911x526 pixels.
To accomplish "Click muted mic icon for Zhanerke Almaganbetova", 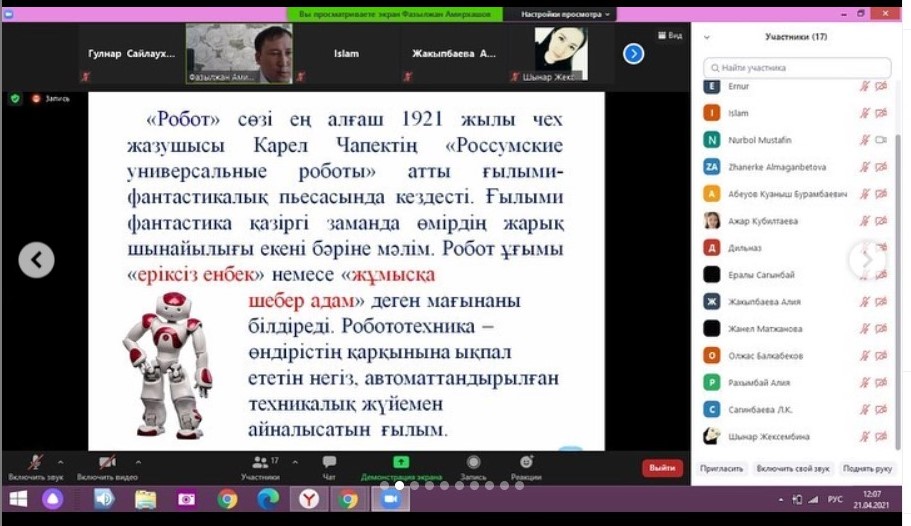I will [865, 167].
